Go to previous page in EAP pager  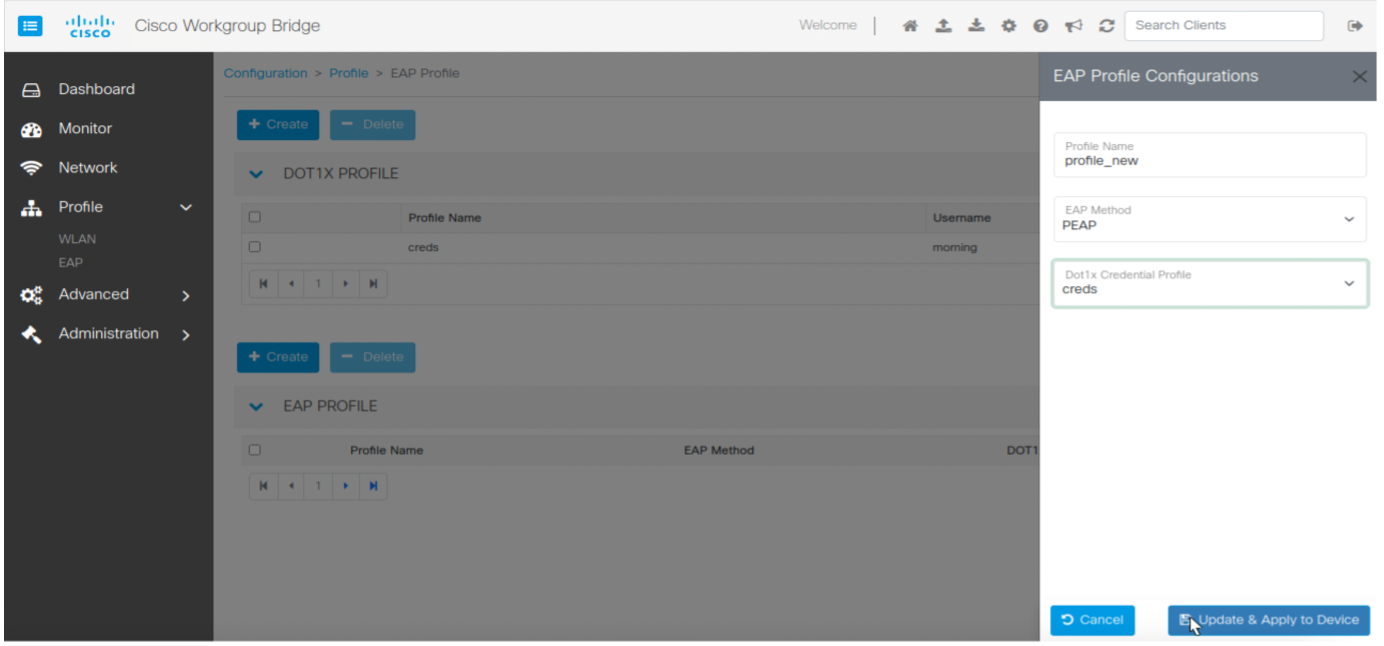click(x=291, y=486)
